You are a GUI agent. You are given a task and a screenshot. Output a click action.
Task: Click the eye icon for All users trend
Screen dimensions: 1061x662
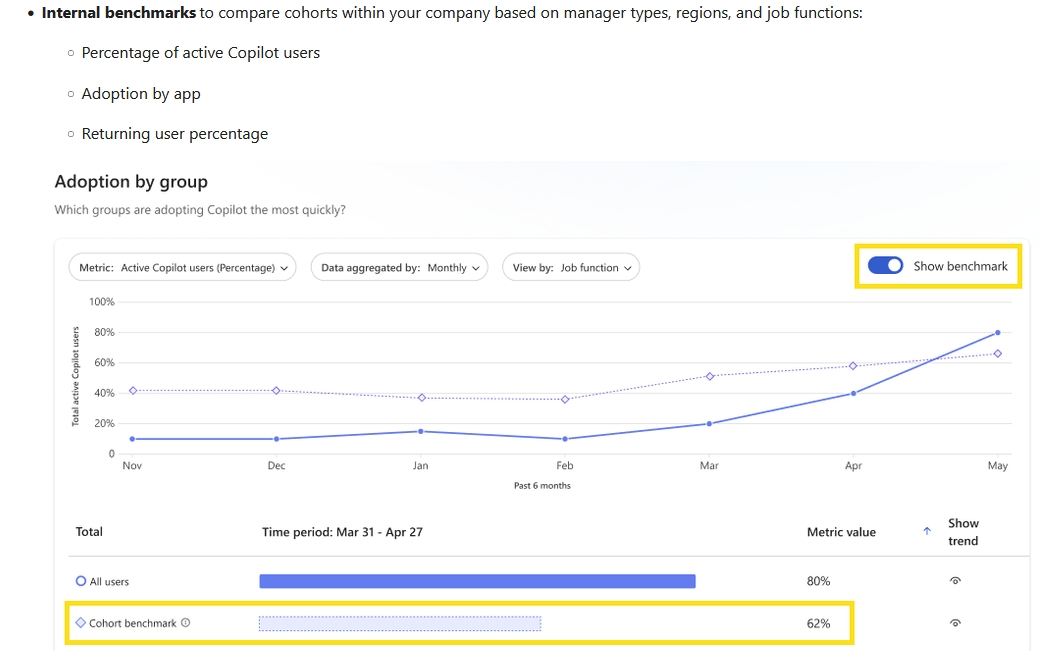click(955, 581)
